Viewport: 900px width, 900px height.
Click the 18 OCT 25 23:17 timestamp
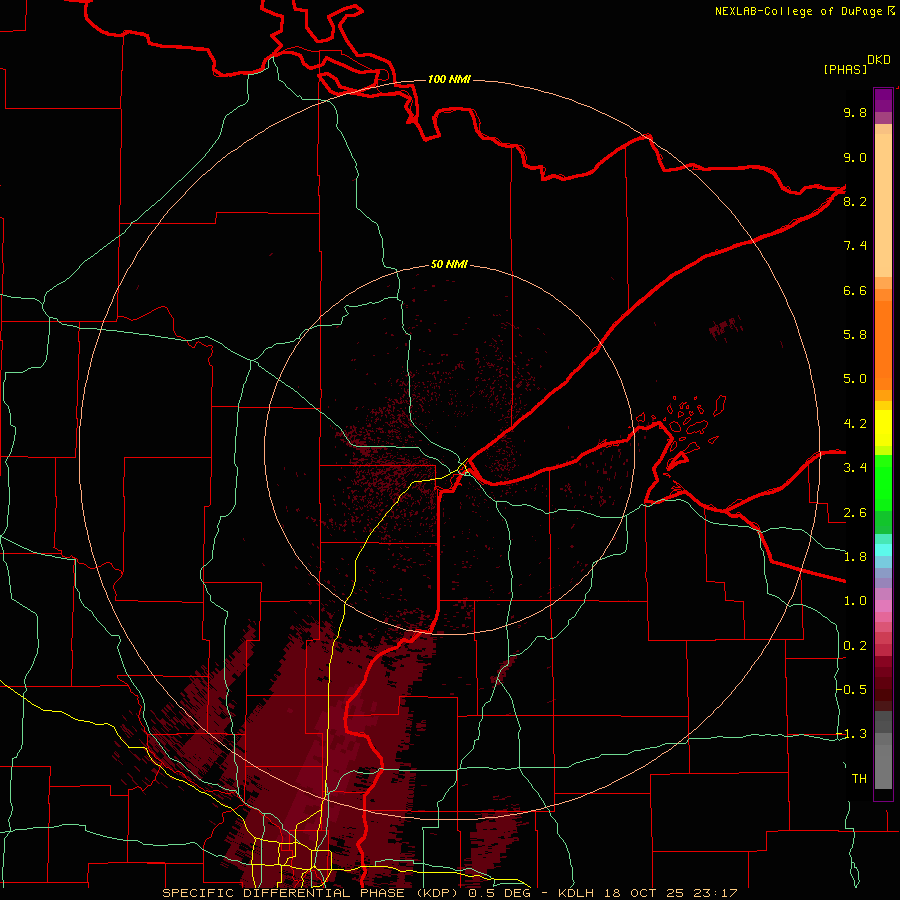click(x=669, y=893)
